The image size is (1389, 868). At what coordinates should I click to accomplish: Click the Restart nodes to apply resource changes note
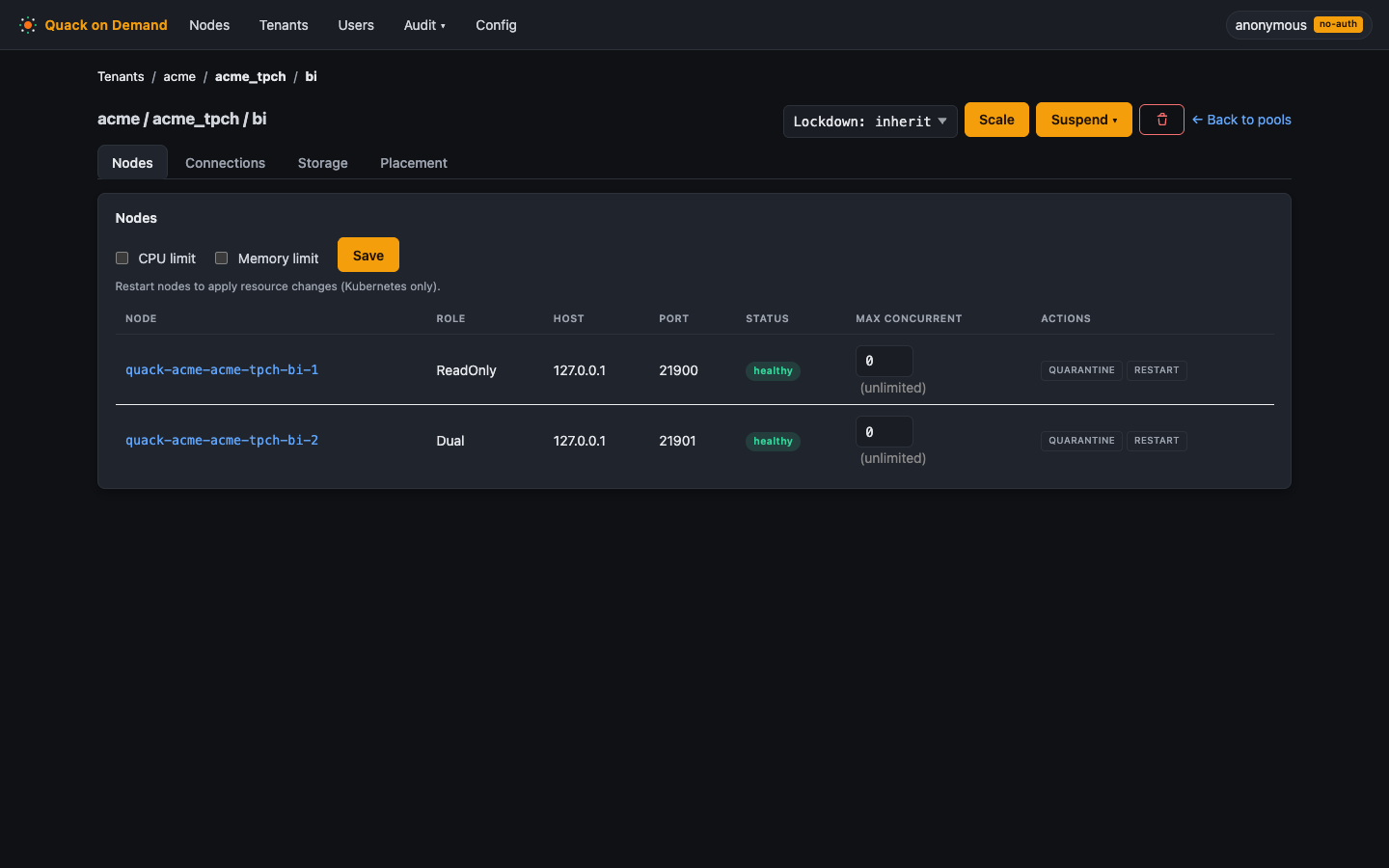pyautogui.click(x=278, y=286)
